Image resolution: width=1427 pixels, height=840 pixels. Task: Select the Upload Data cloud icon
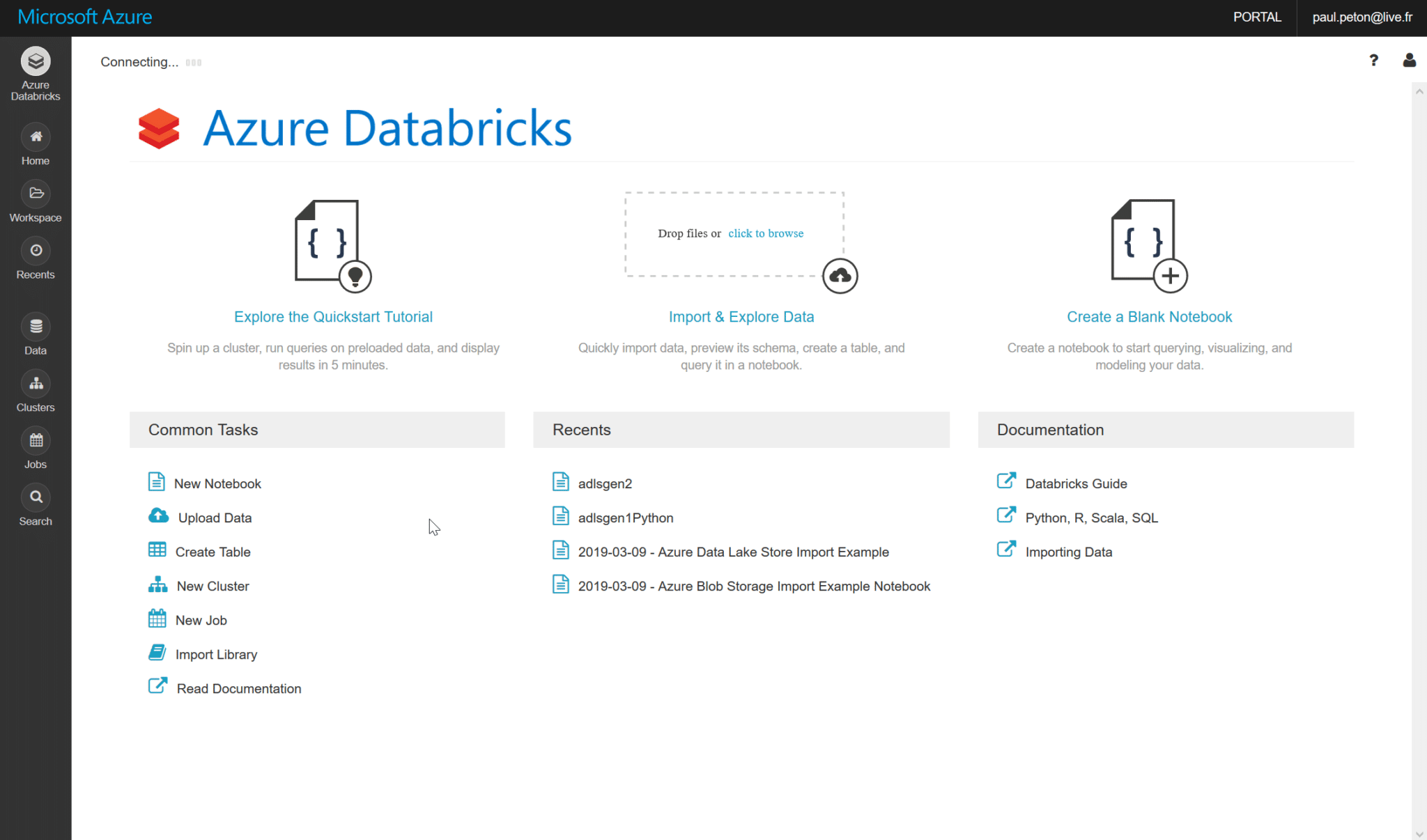[157, 515]
